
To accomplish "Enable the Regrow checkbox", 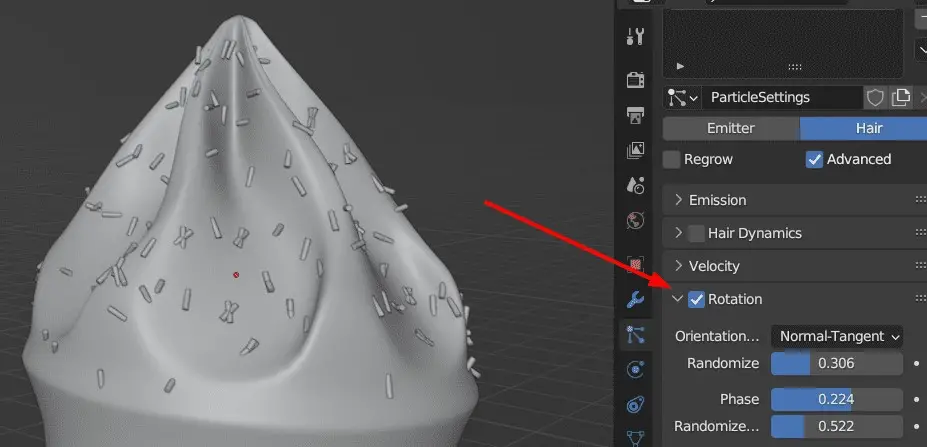I will coord(672,160).
